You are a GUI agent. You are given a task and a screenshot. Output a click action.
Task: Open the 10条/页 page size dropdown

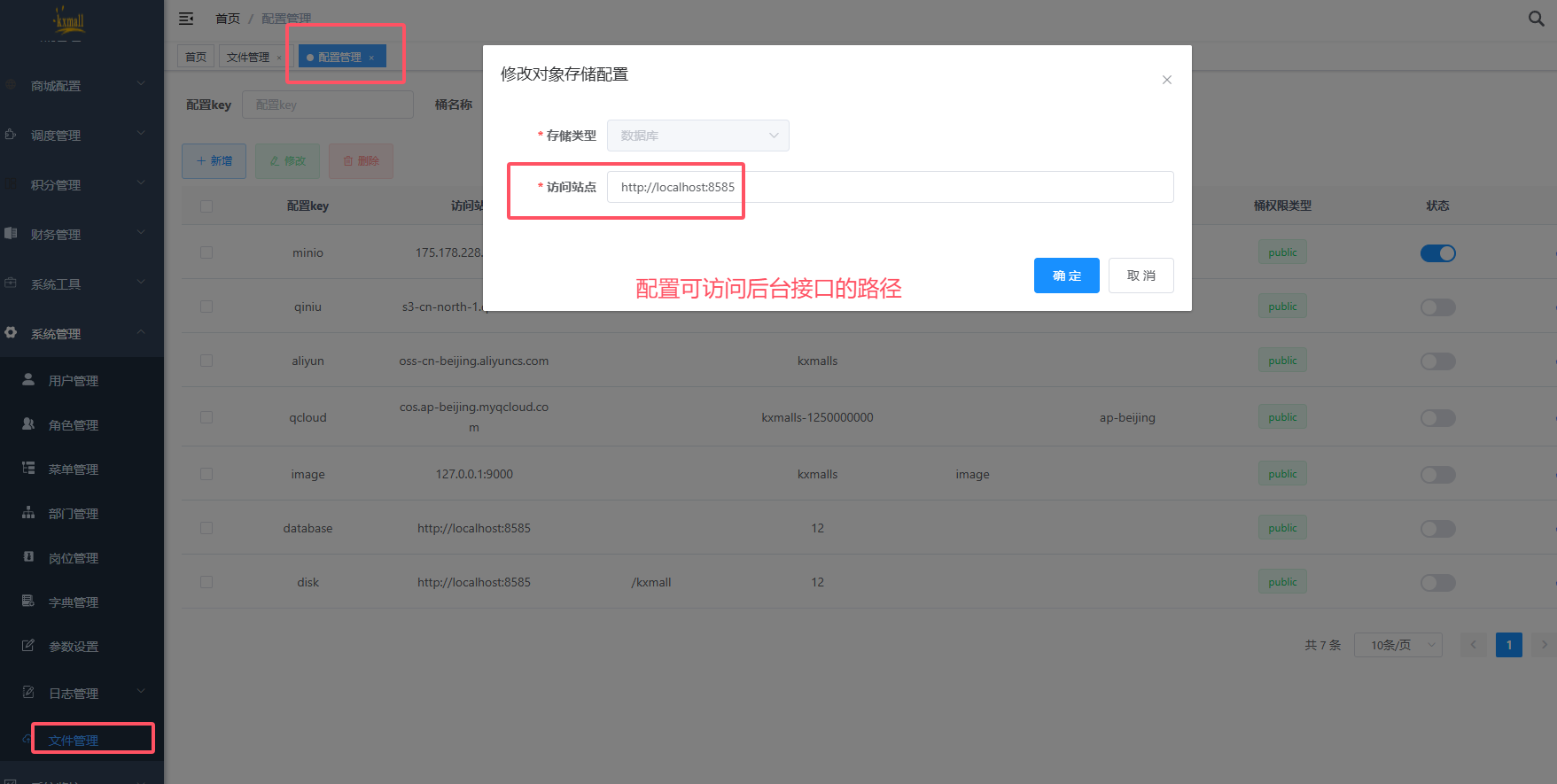[x=1397, y=645]
